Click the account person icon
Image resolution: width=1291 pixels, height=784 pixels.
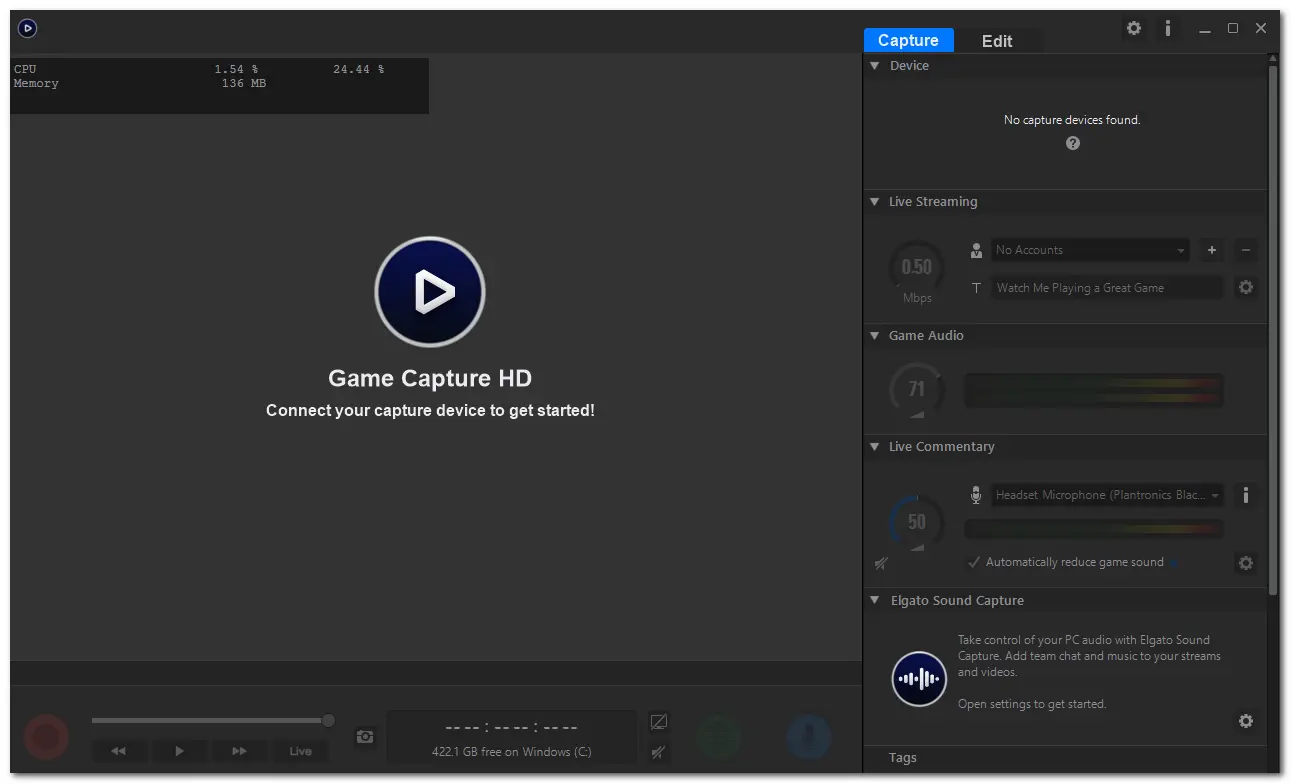[x=977, y=250]
